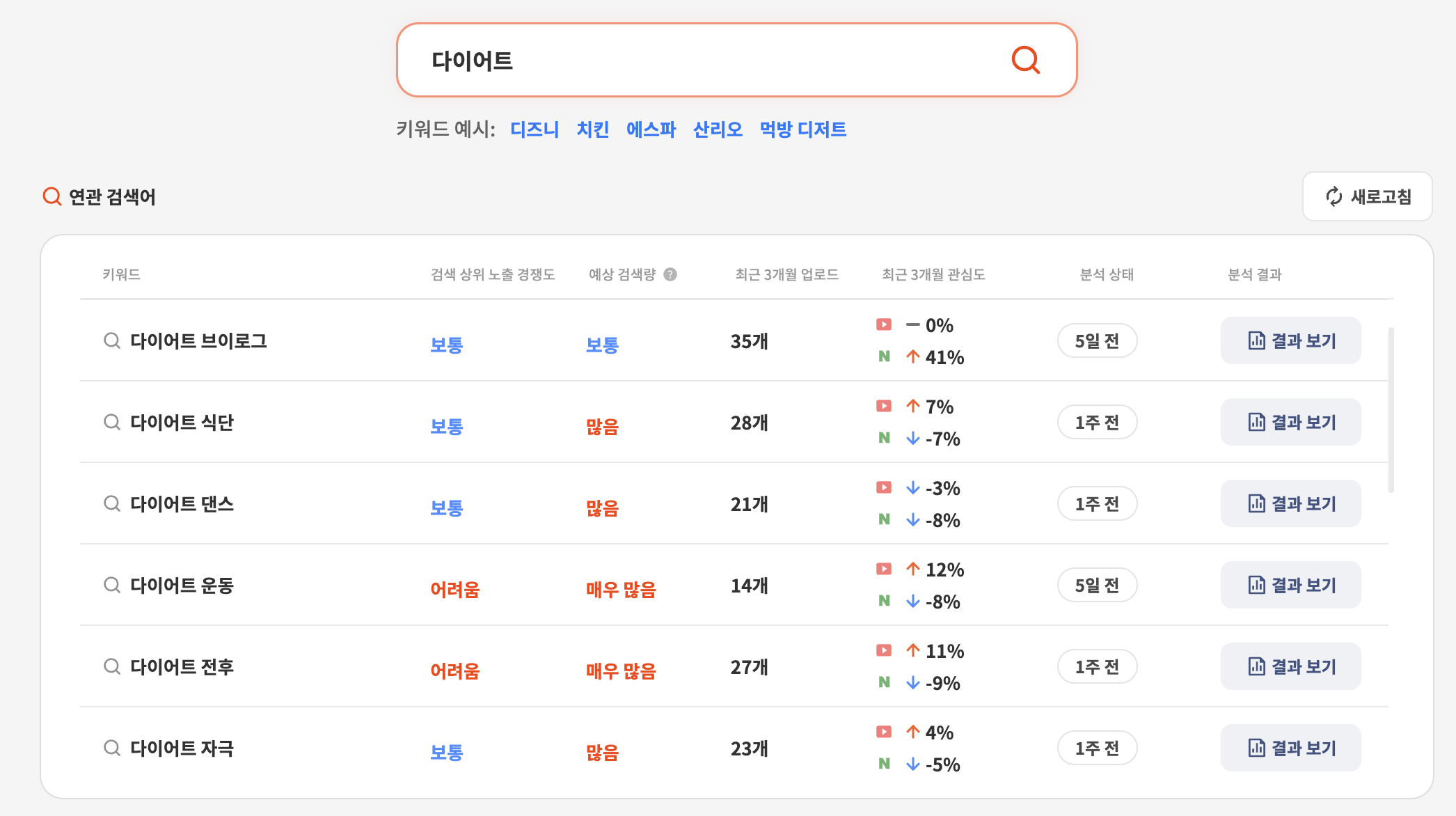Screen dimensions: 1456x816
Task: Click the 35개 upload count
Action: (750, 341)
